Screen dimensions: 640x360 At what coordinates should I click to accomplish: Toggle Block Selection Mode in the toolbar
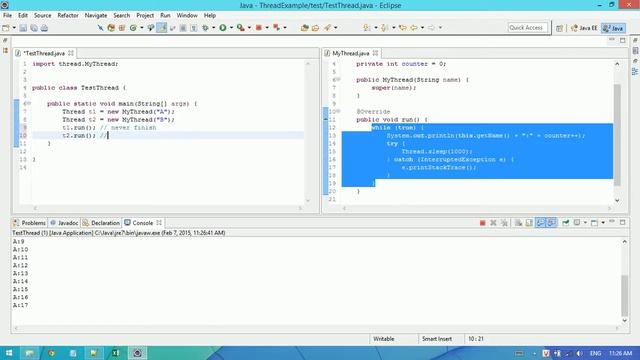(x=183, y=28)
